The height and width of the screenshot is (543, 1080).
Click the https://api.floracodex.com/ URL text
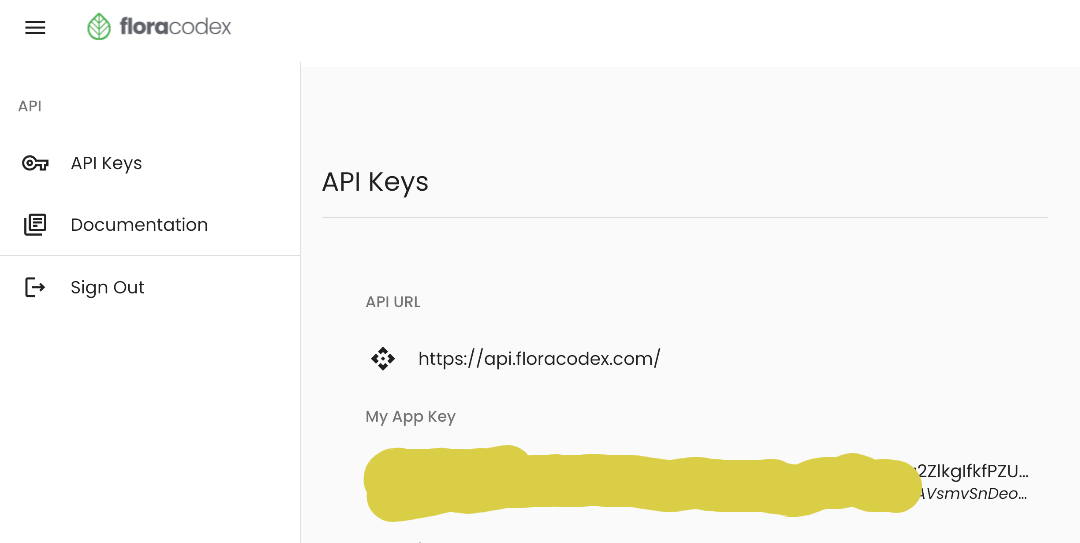click(539, 359)
